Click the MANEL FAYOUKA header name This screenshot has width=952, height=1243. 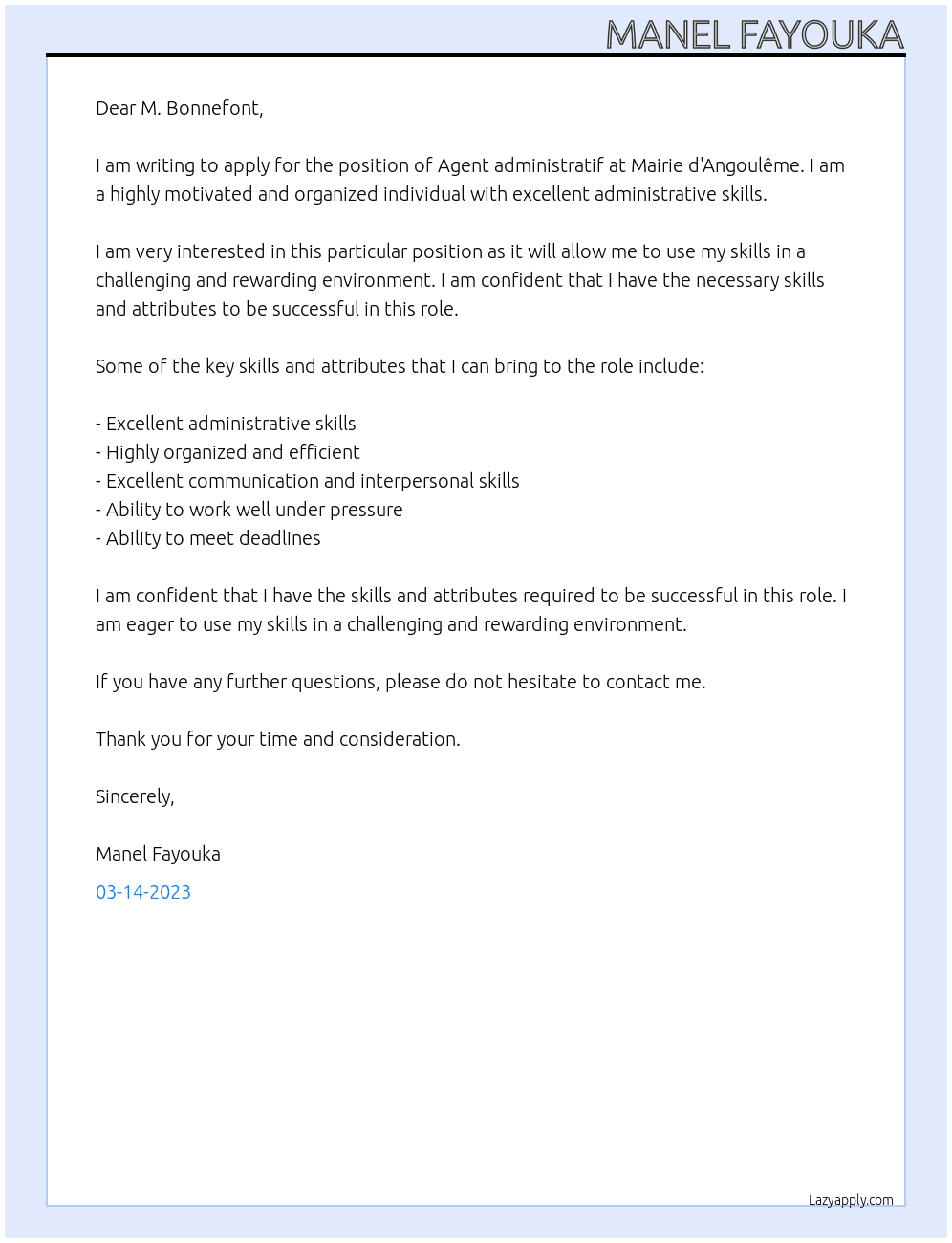pos(754,34)
